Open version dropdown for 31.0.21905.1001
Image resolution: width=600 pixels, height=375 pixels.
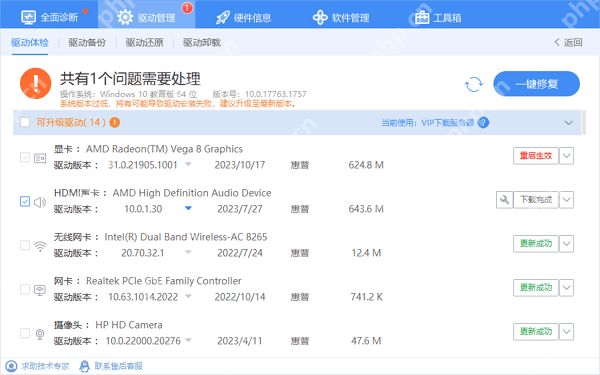pos(188,165)
